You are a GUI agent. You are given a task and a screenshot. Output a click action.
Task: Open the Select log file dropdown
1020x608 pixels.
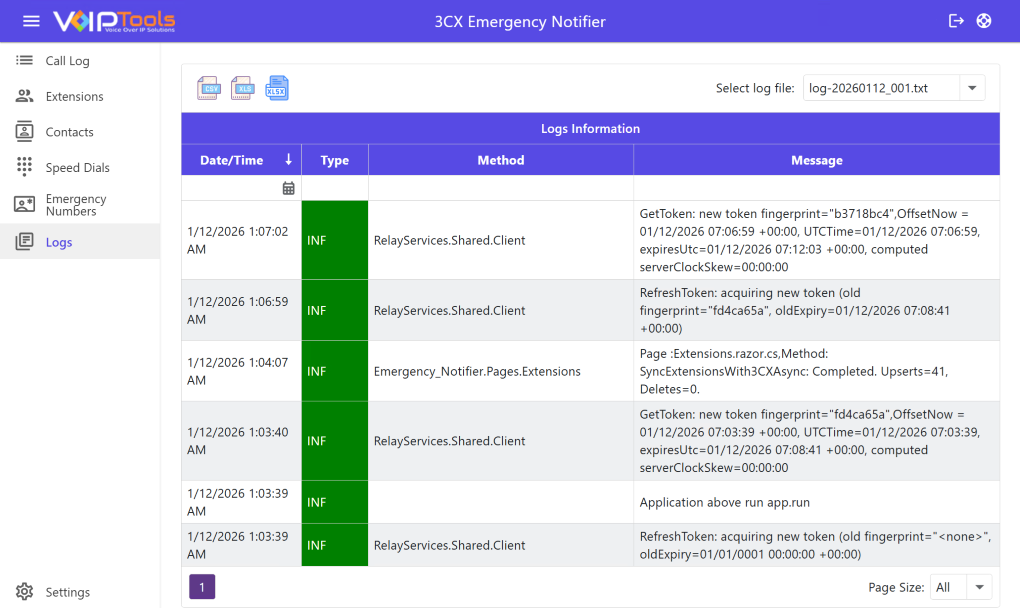(x=972, y=88)
